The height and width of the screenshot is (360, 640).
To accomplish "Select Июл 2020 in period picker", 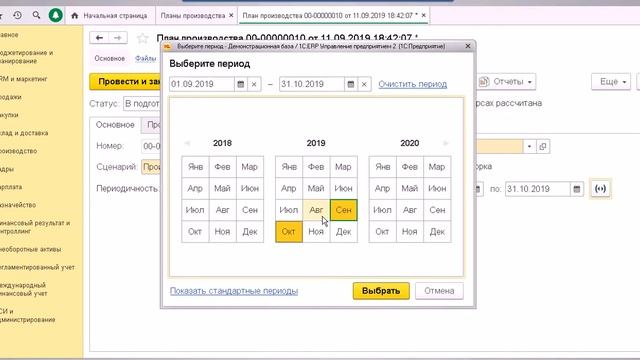I will click(382, 210).
